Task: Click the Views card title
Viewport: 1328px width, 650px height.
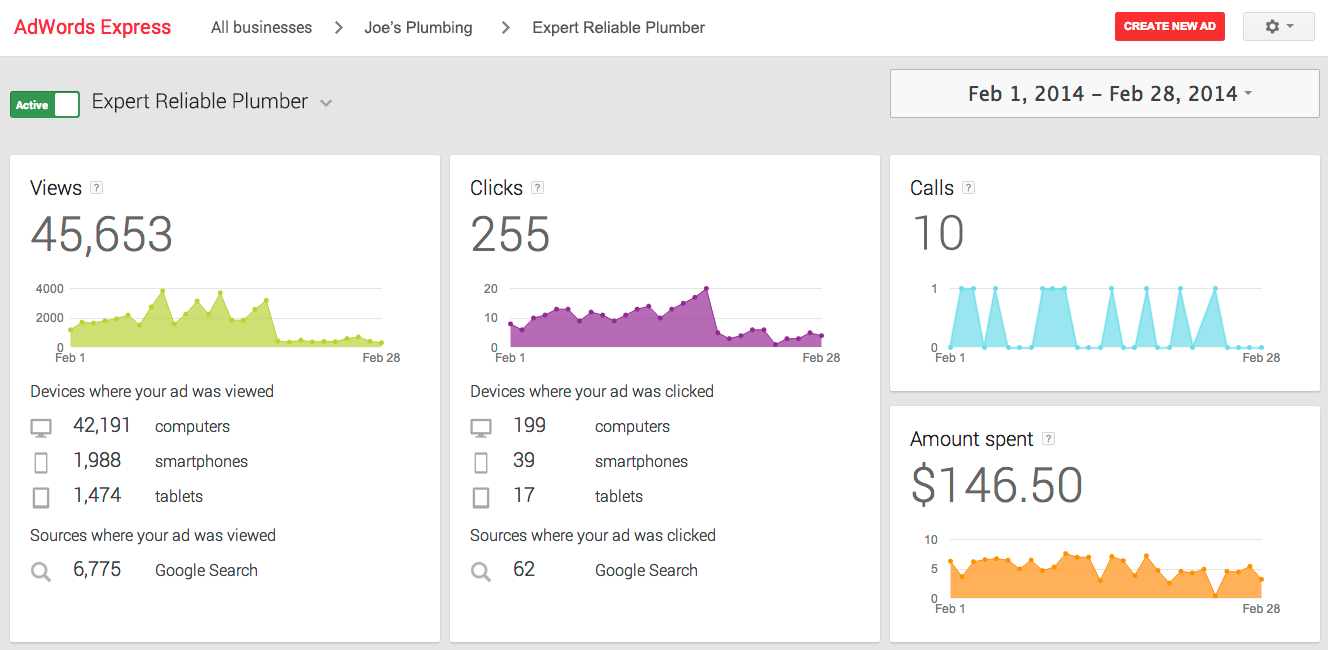Action: (56, 188)
